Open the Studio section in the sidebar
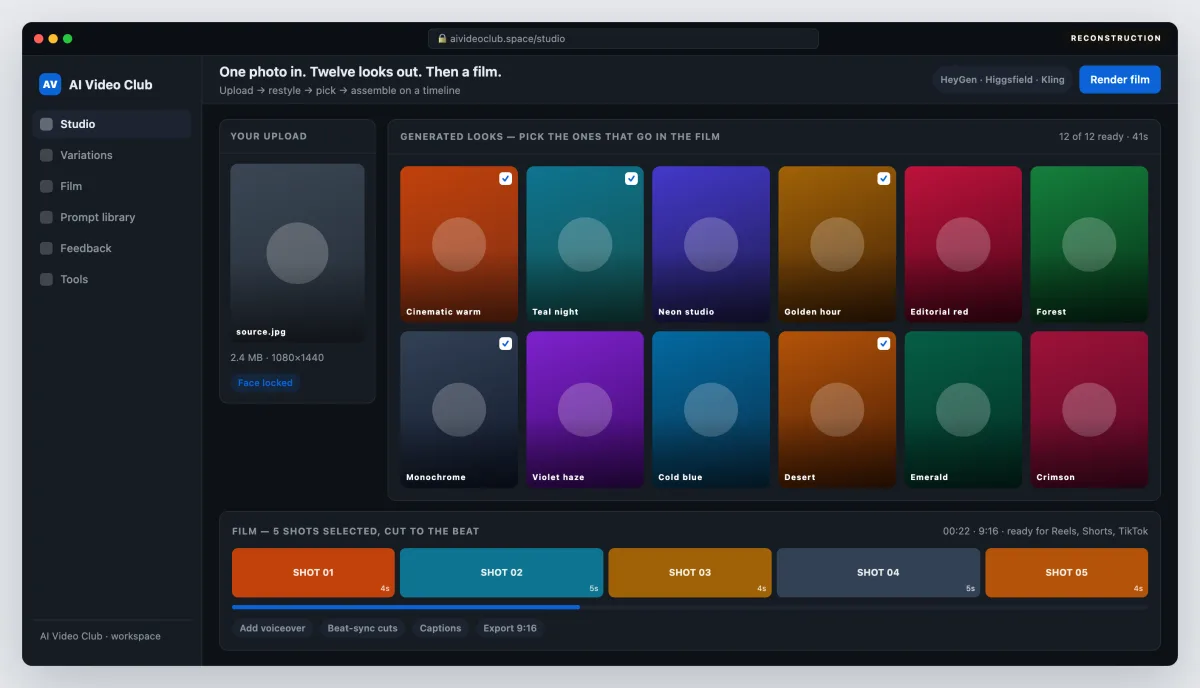The image size is (1200, 688). (x=112, y=124)
